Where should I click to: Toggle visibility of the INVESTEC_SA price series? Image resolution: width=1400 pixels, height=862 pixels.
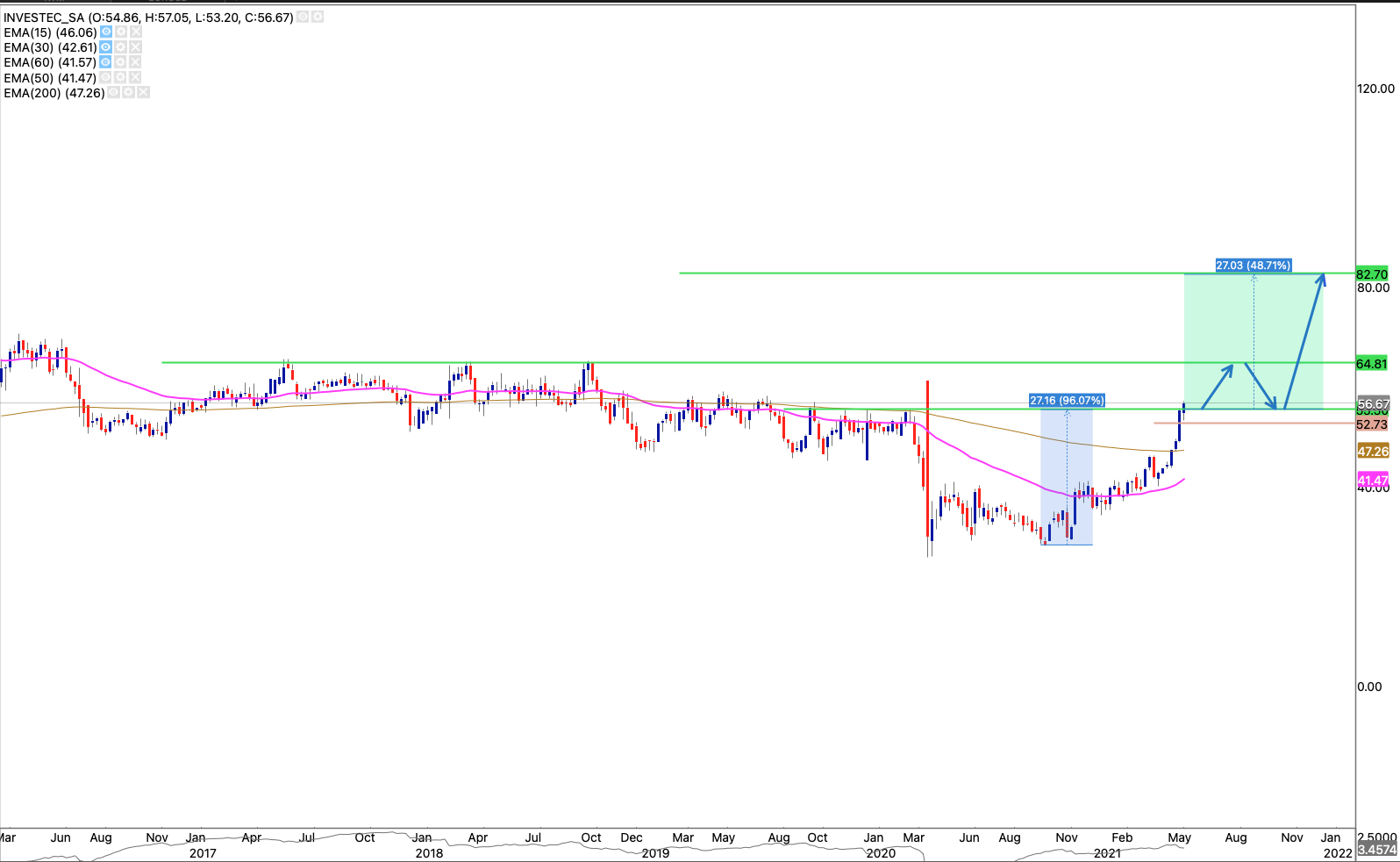303,17
